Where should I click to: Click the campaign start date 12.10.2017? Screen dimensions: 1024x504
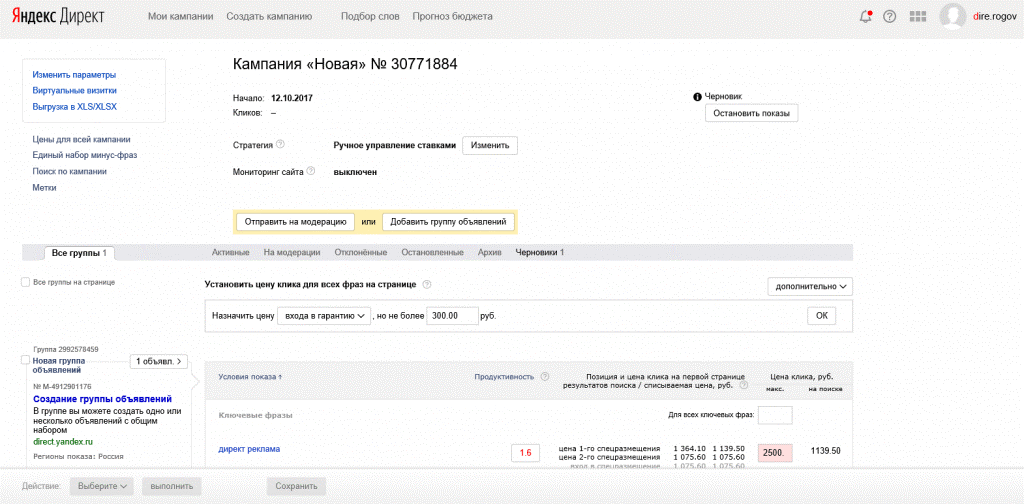click(291, 98)
